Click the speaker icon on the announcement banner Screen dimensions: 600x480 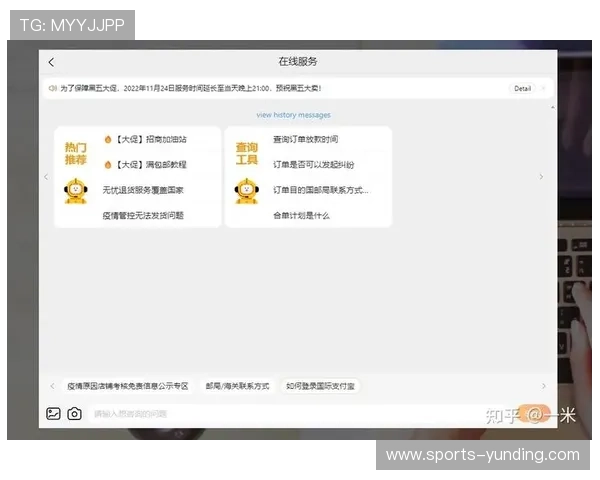[53, 88]
